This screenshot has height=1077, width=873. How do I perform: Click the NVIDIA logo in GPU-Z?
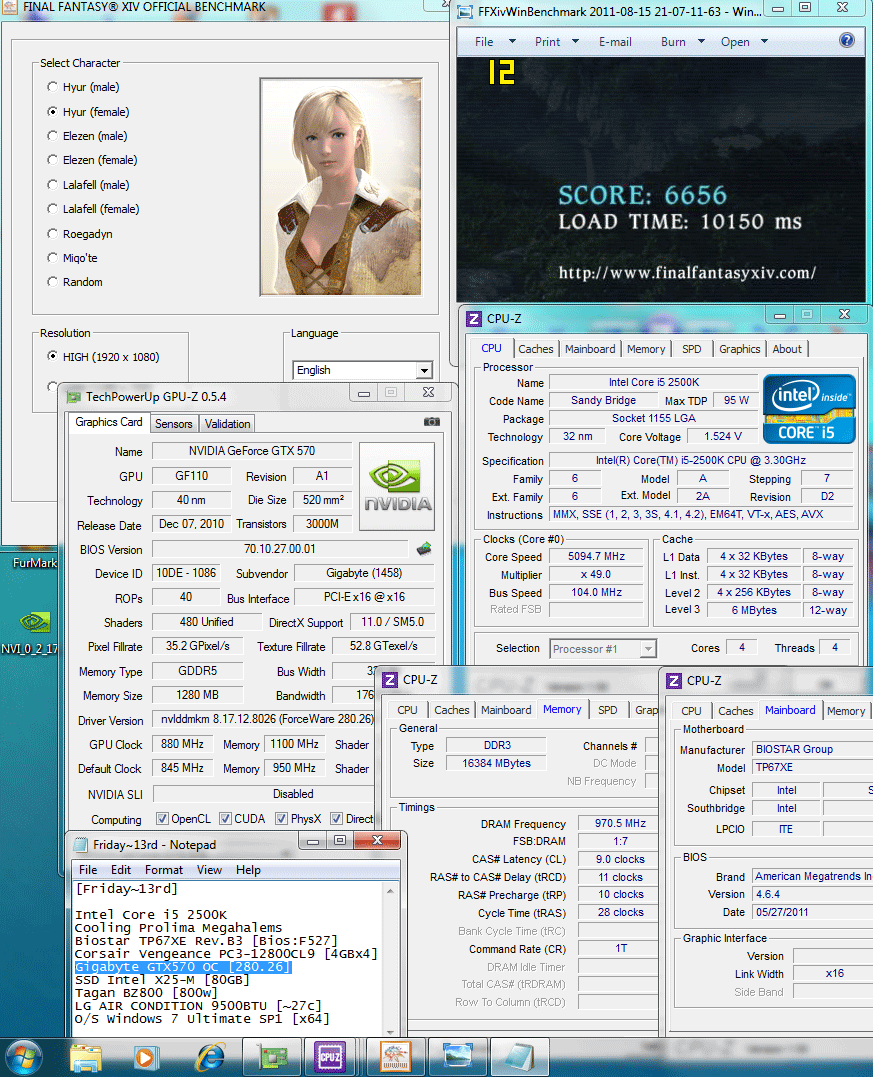click(x=397, y=486)
